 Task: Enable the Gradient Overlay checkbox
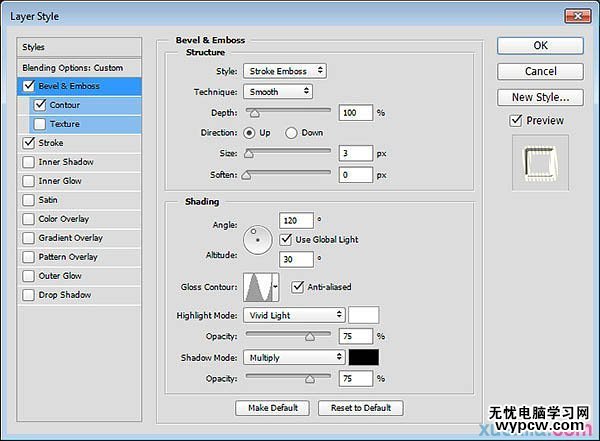click(x=28, y=238)
